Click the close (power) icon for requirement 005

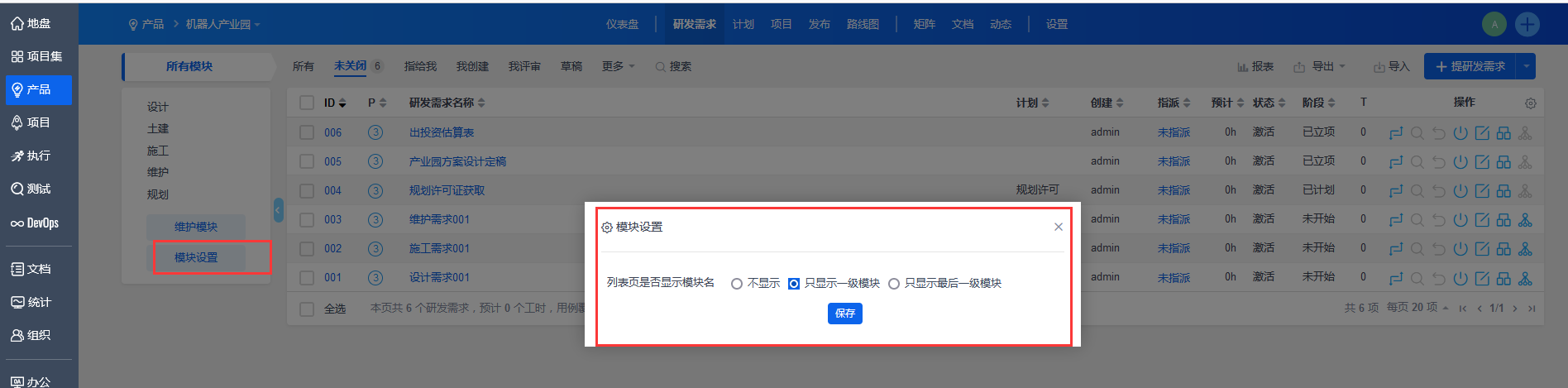pyautogui.click(x=1460, y=162)
